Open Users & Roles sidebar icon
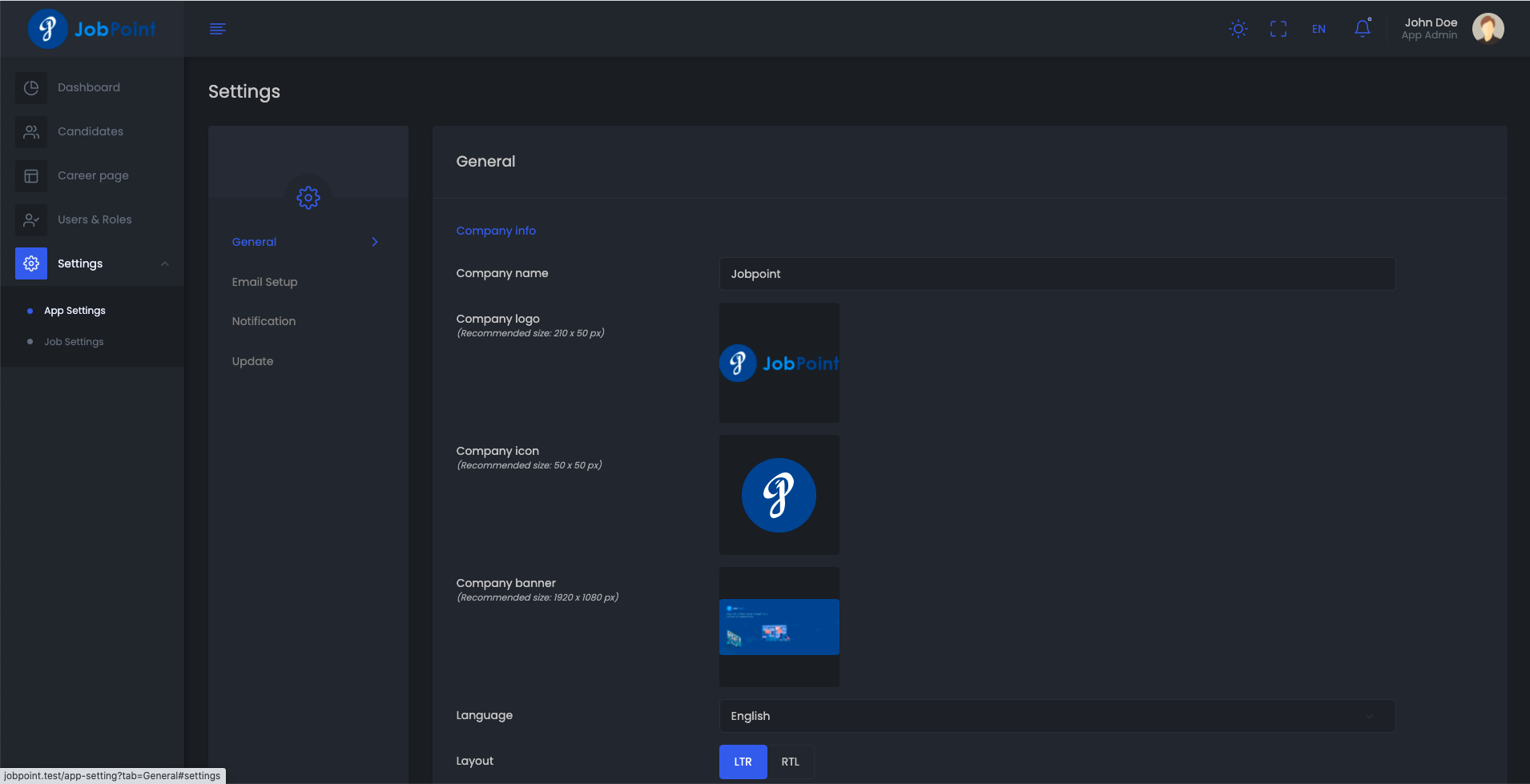Viewport: 1530px width, 784px height. 31,220
